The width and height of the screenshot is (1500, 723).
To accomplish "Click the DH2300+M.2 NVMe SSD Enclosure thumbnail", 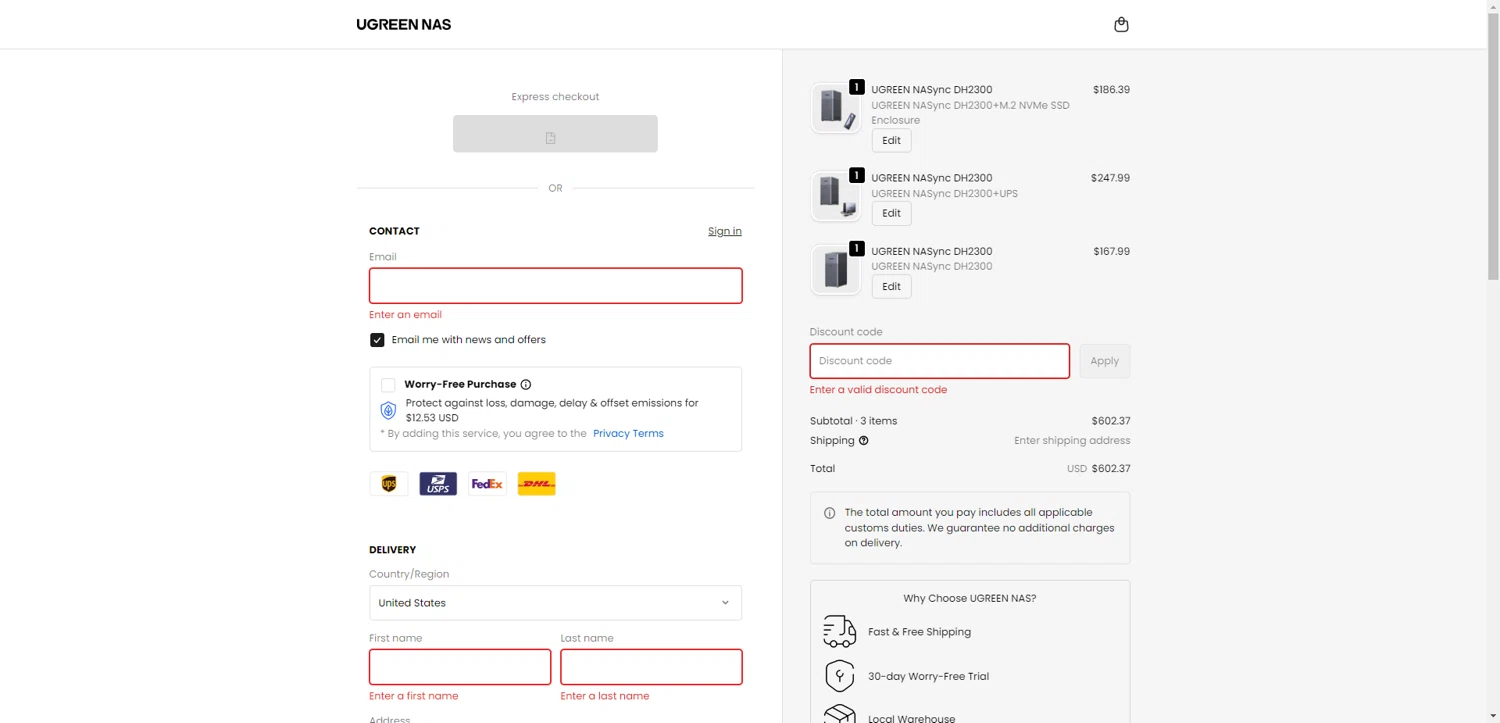I will coord(835,107).
